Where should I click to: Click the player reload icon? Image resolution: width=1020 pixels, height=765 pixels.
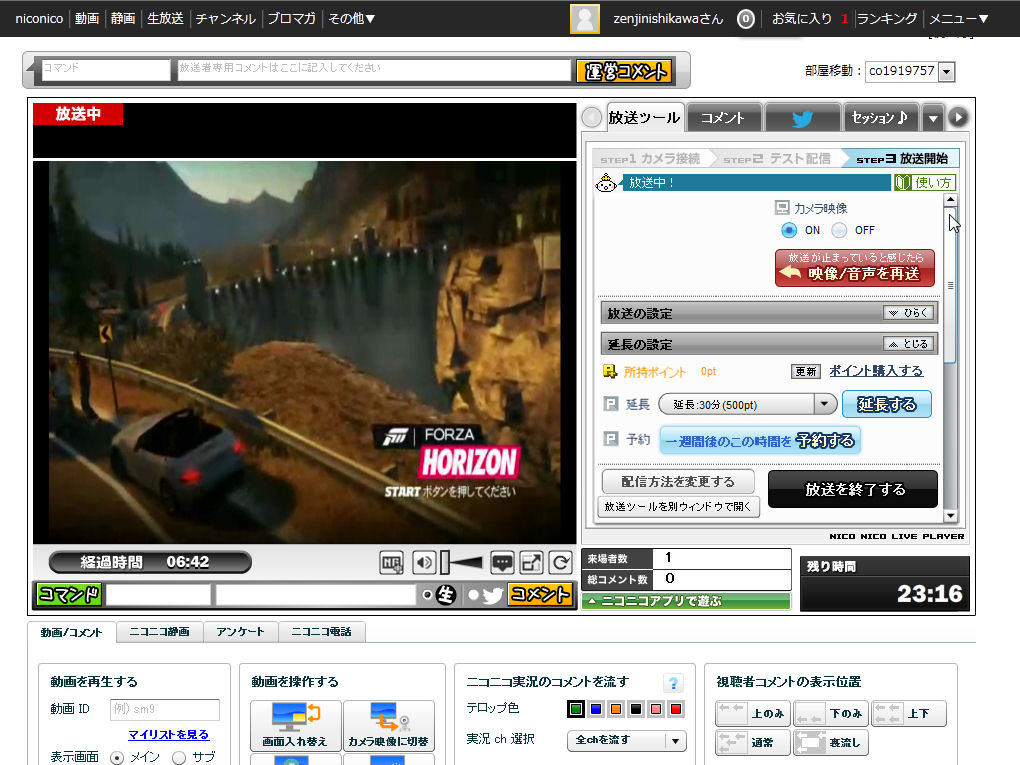[x=560, y=563]
